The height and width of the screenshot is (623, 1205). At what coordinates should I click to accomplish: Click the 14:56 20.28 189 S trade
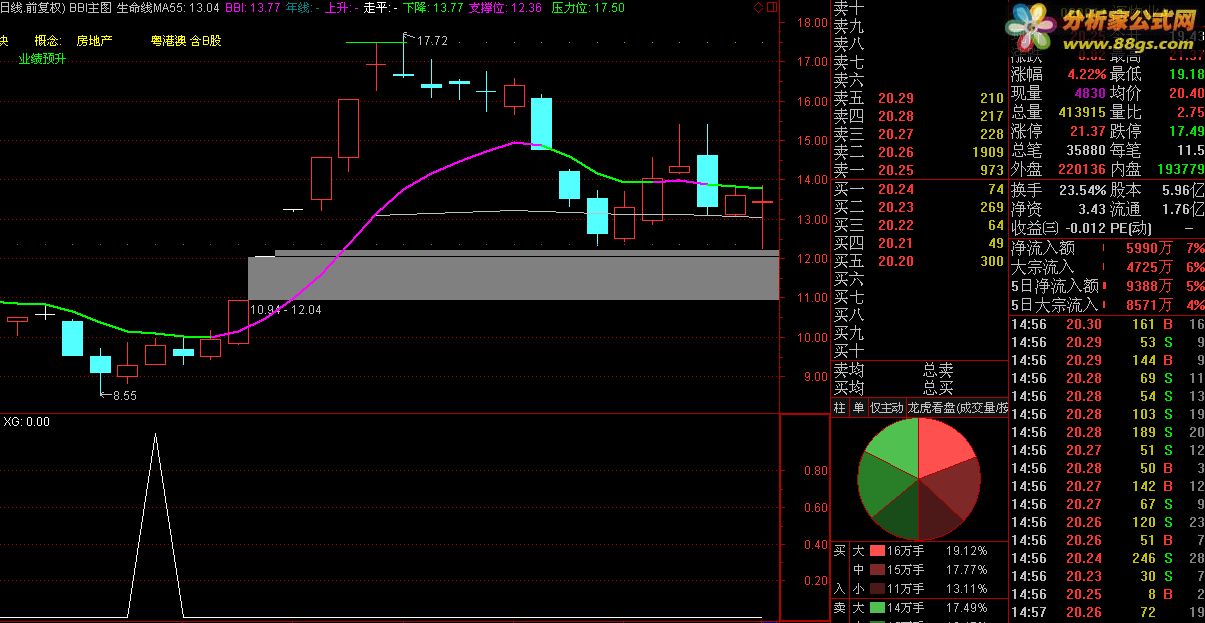[1107, 432]
